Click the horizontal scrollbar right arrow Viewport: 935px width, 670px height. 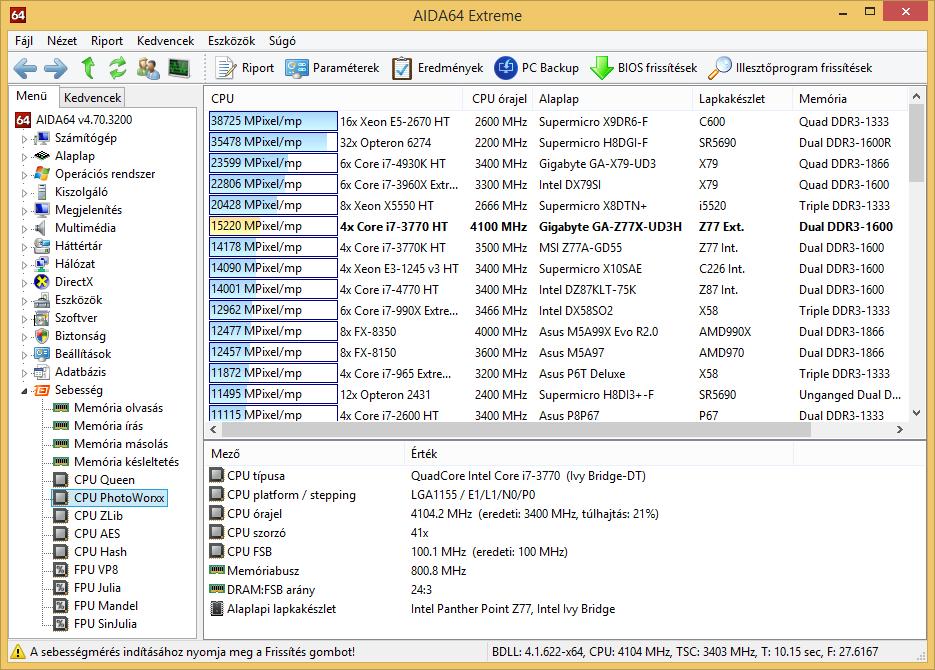coord(900,429)
